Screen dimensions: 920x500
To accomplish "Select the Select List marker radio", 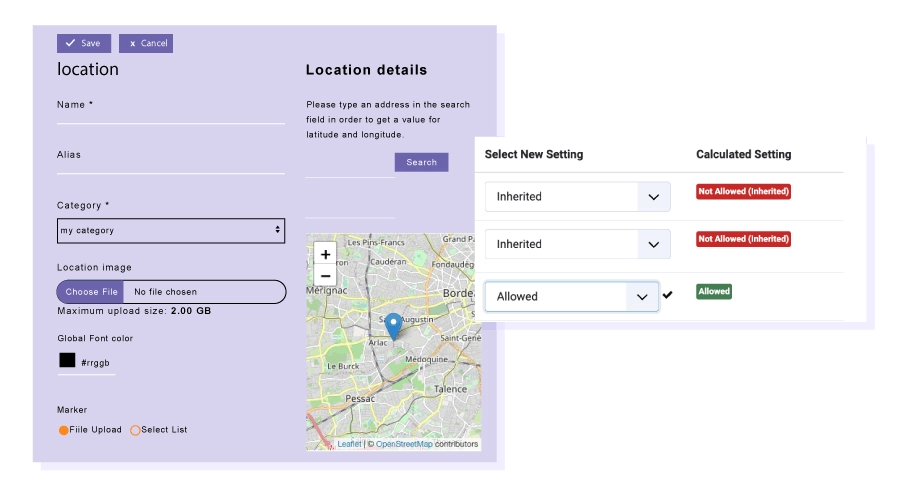I will click(x=135, y=430).
